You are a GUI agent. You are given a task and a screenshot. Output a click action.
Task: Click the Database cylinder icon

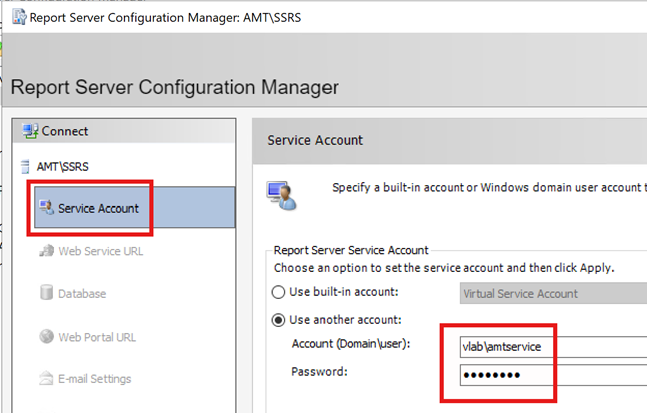[x=46, y=292]
